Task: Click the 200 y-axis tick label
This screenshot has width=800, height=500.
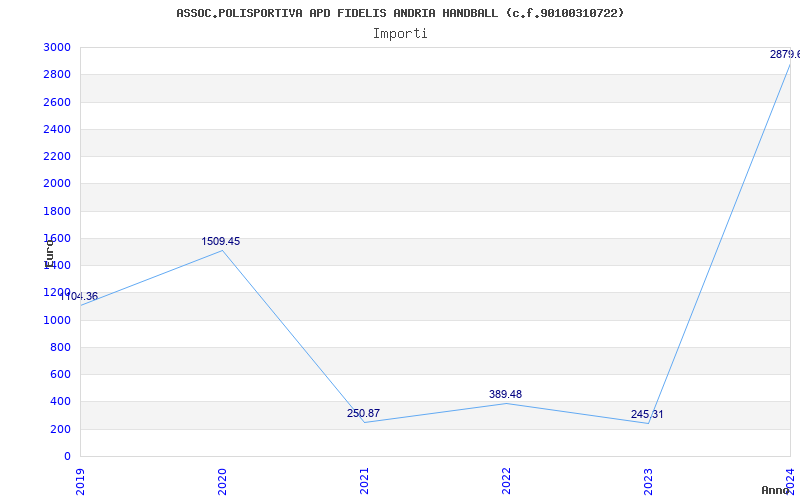Action: (x=61, y=429)
